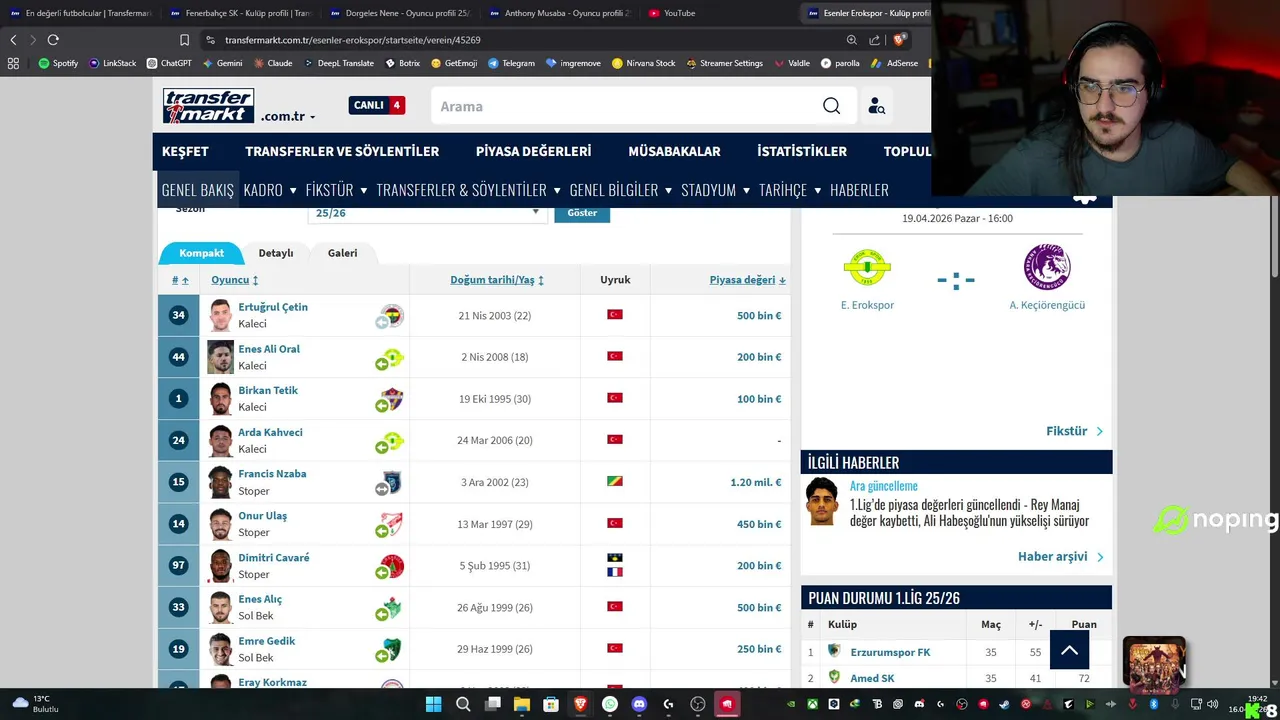Image resolution: width=1280 pixels, height=720 pixels.
Task: Open Amed SK in standings
Action: (872, 678)
